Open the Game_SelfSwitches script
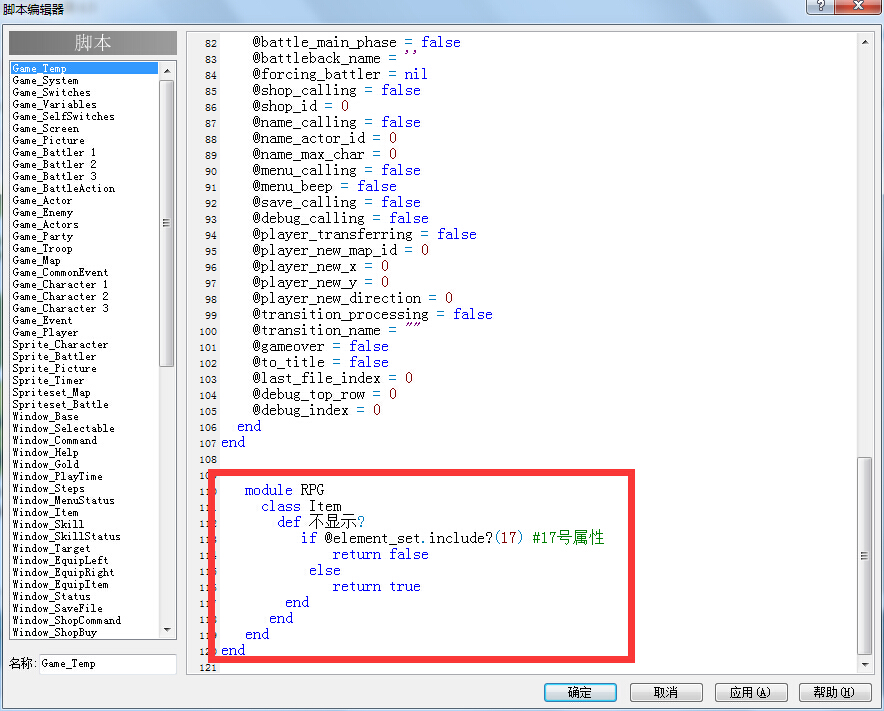Viewport: 884px width, 711px height. point(64,116)
